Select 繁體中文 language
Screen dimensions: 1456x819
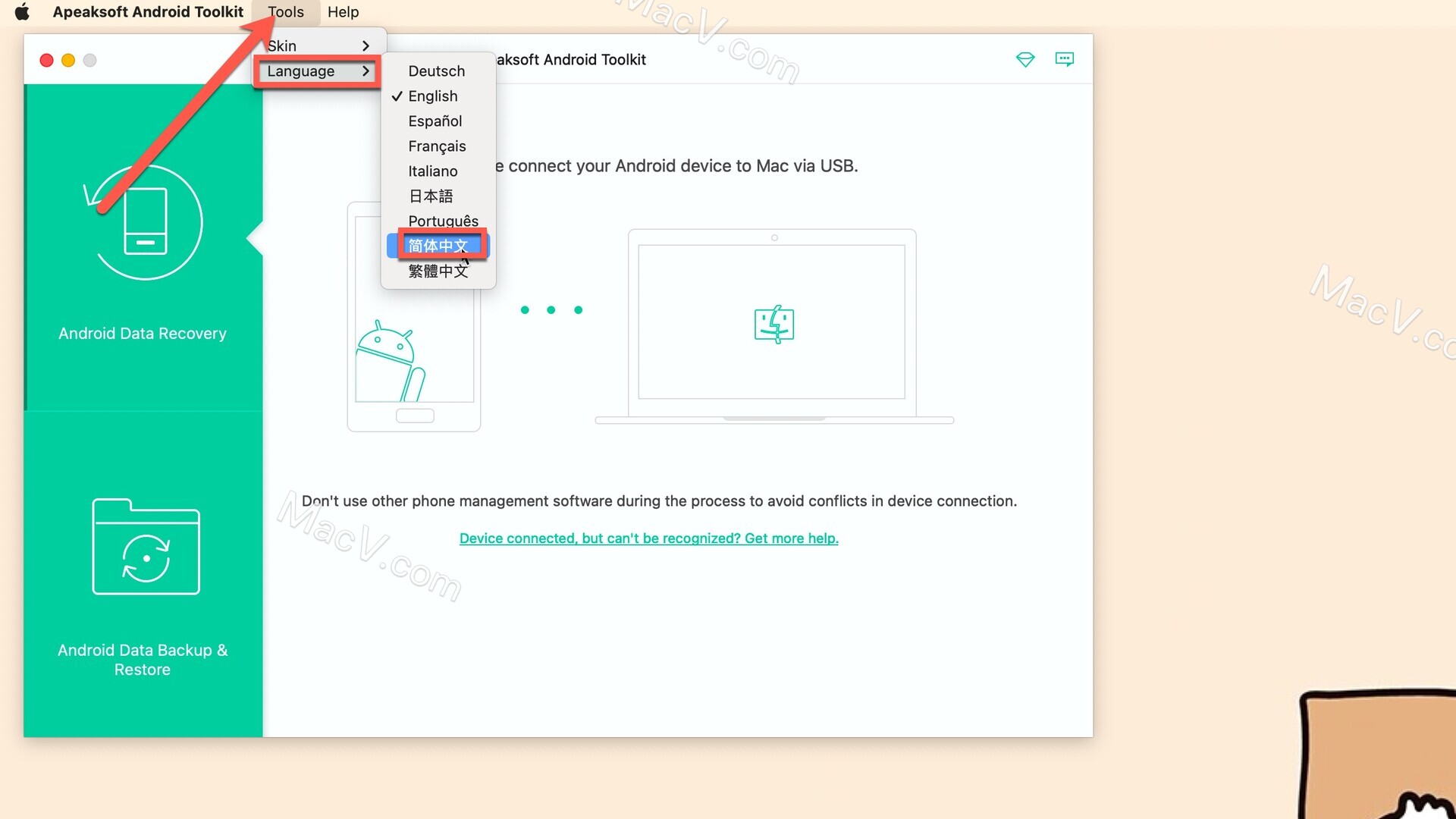[x=438, y=271]
